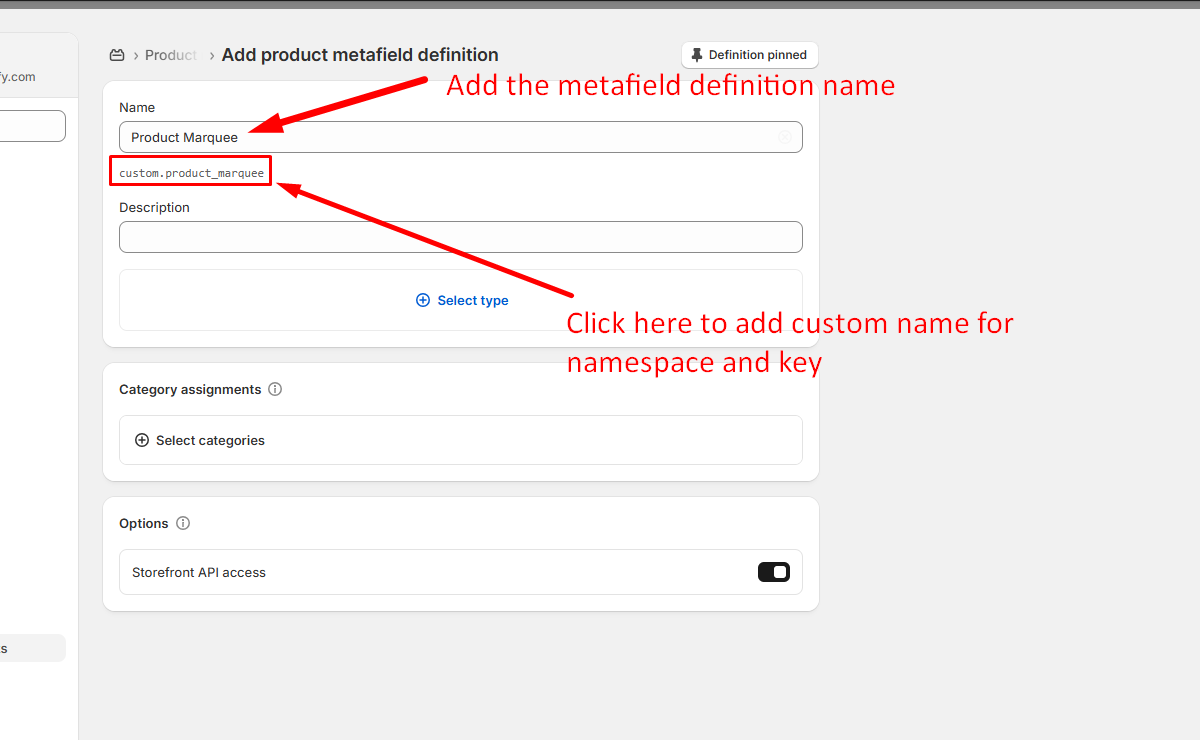Focus the Name field containing Product Marquee
Screen dimensions: 1200x740
click(x=450, y=137)
